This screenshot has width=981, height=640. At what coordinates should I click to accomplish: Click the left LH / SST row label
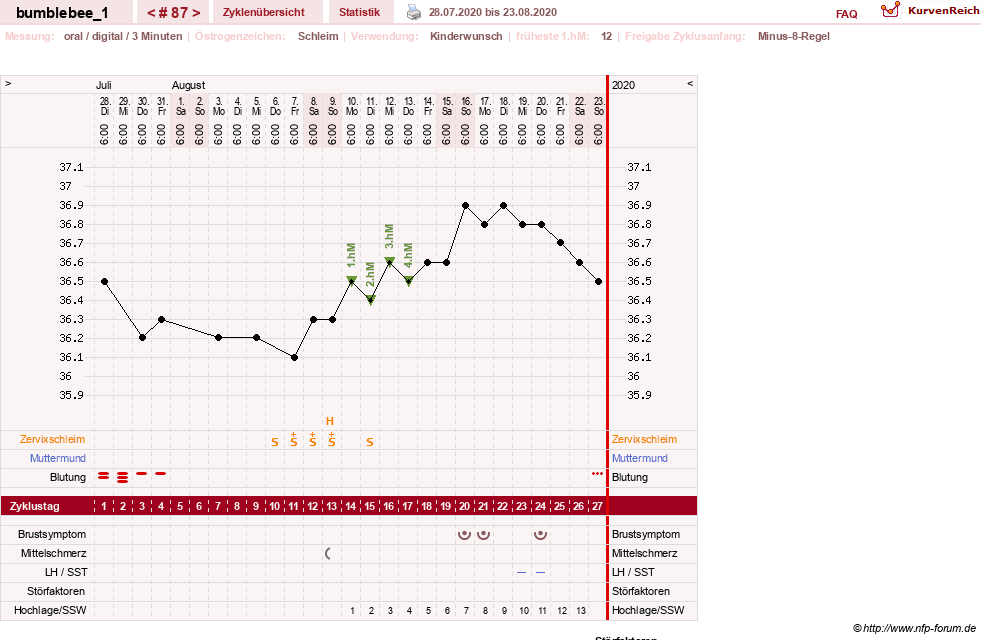click(66, 572)
